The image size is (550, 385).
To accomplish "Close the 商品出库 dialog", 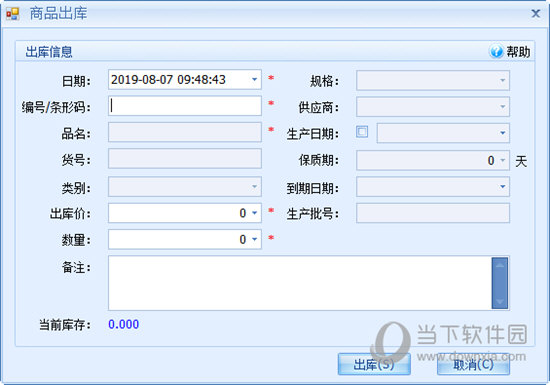I will (536, 14).
